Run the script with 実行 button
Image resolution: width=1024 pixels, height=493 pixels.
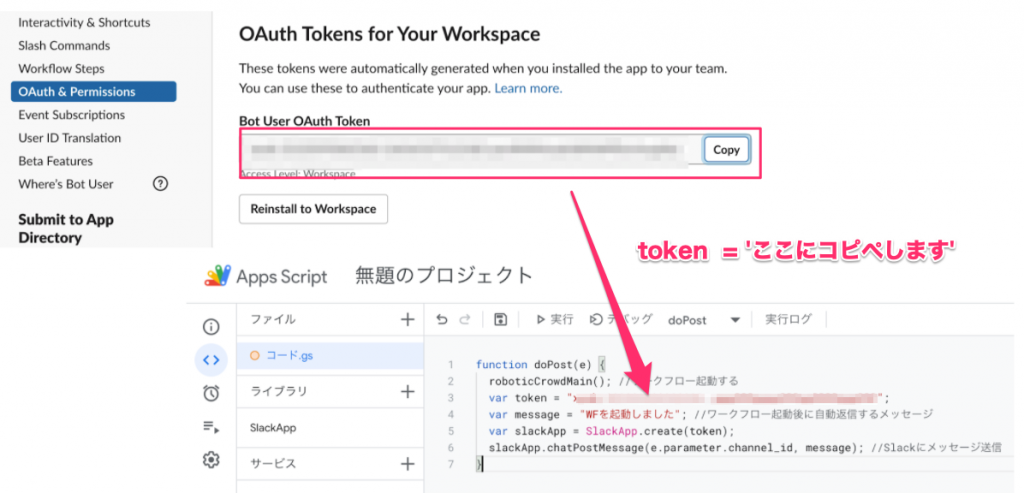(554, 319)
